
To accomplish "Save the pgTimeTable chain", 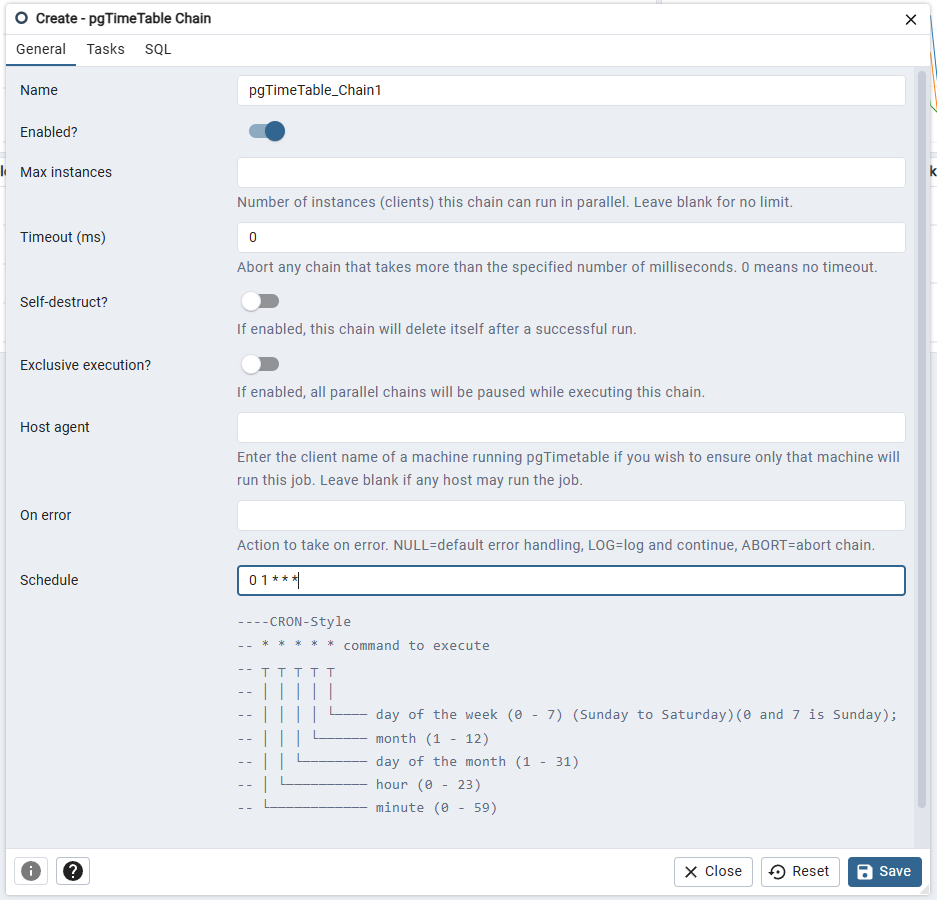I will click(x=884, y=871).
